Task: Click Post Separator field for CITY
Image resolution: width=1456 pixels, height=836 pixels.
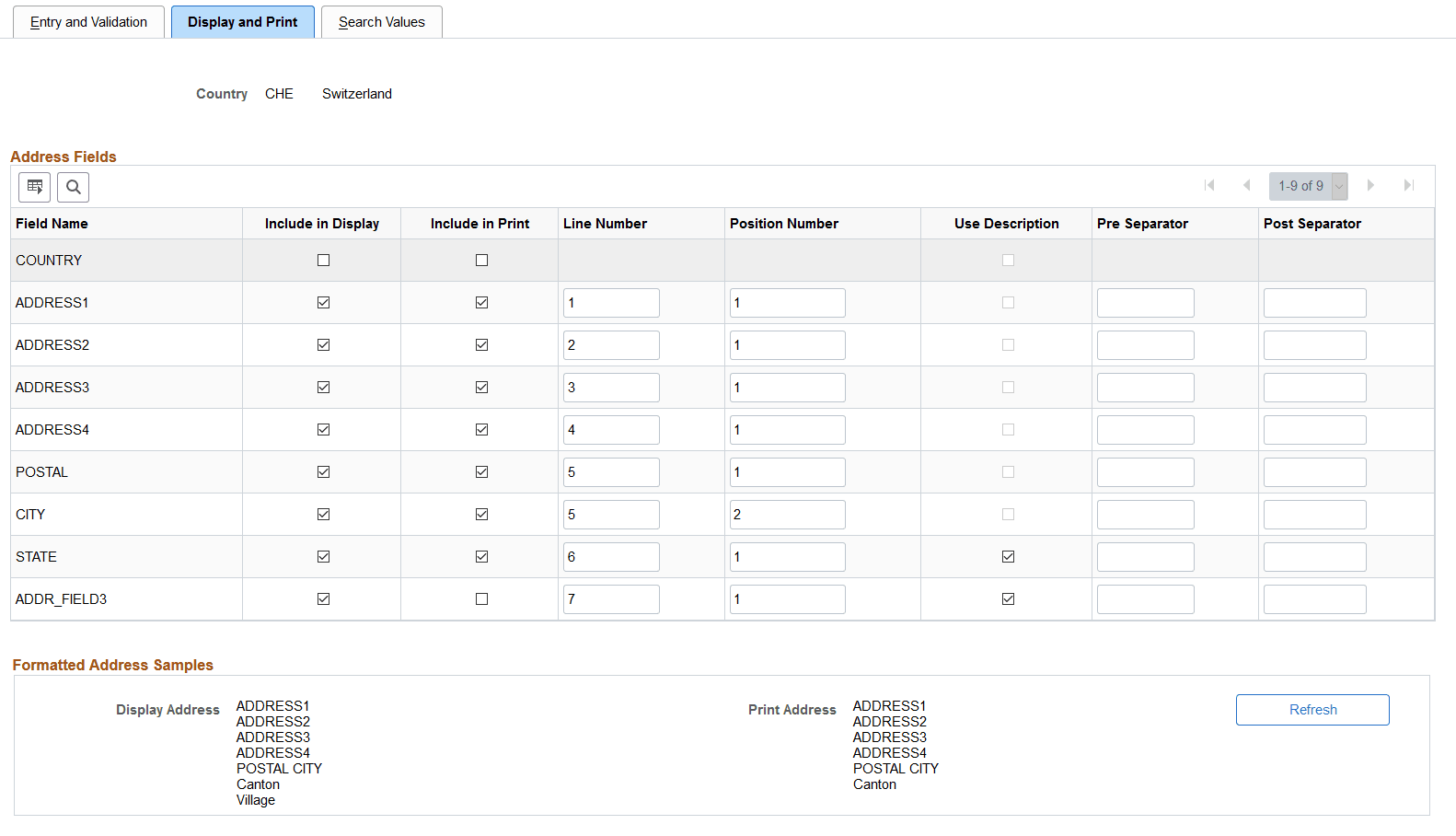Action: [x=1314, y=515]
